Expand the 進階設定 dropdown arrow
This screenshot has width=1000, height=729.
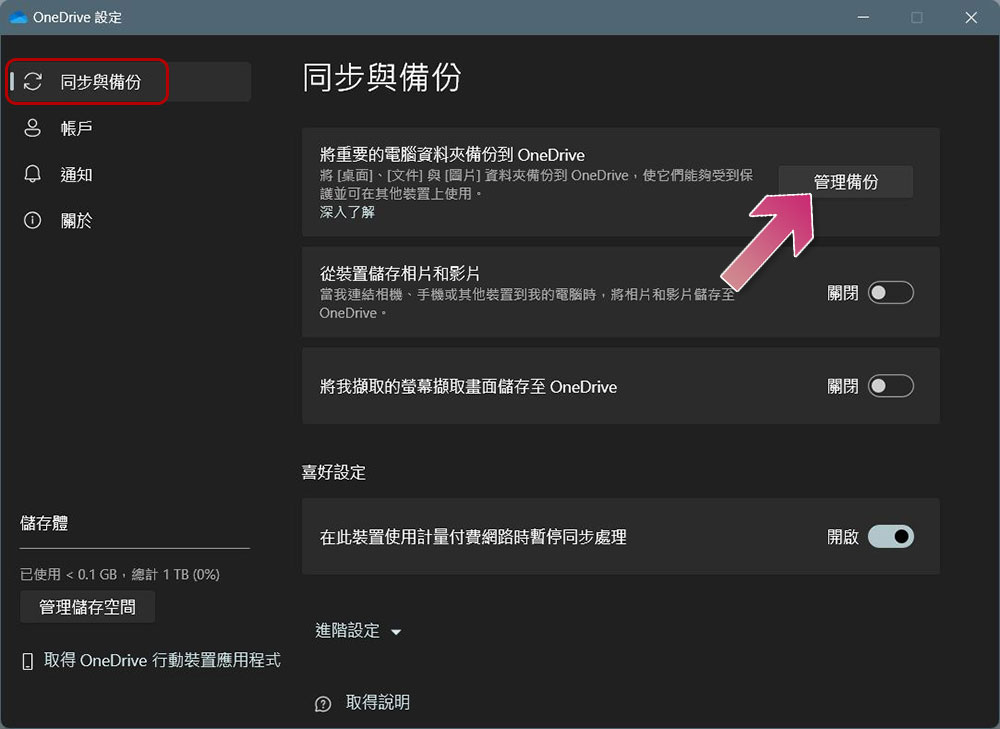[396, 632]
